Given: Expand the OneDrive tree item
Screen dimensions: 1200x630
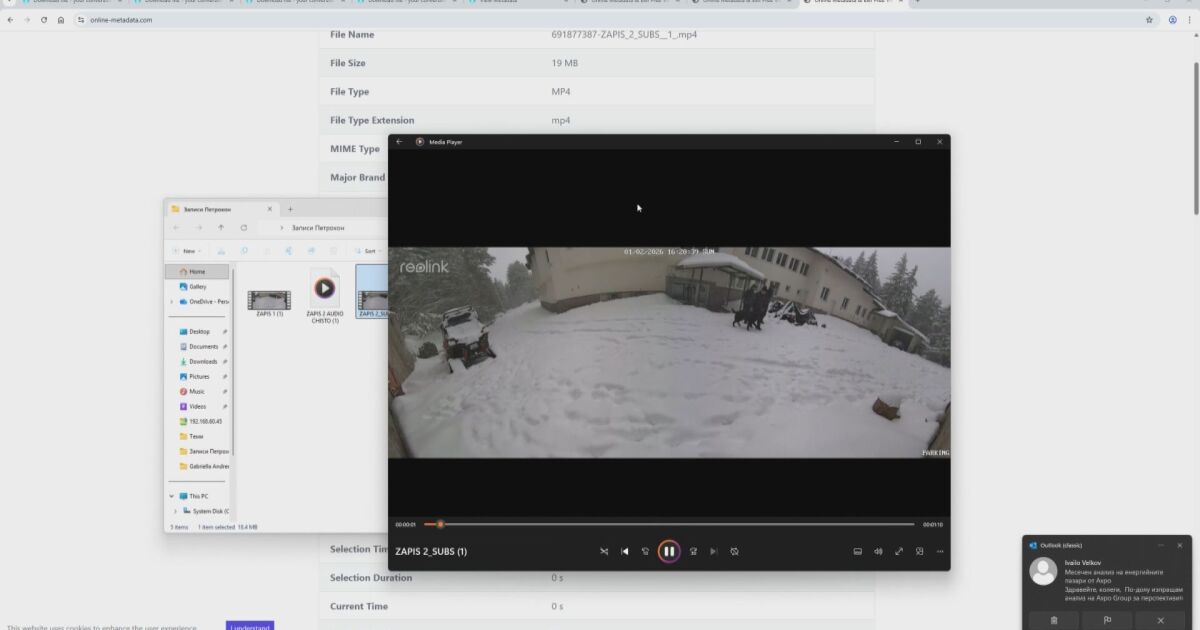Looking at the screenshot, I should pos(172,301).
